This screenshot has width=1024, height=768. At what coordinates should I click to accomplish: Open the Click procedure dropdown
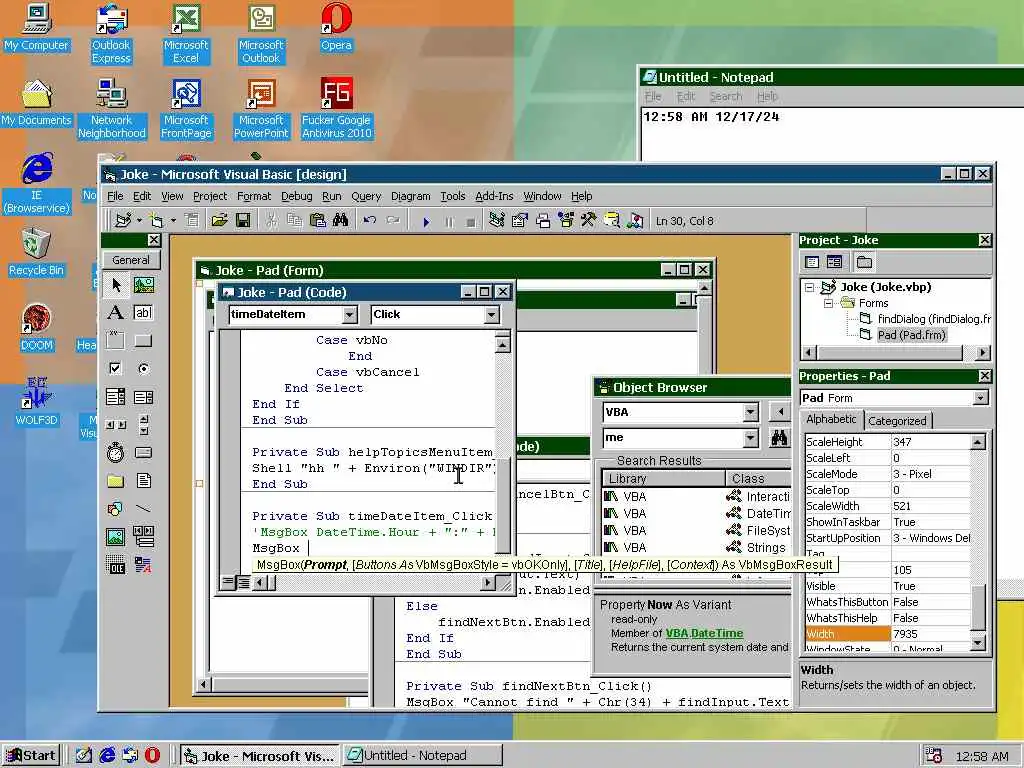click(x=492, y=315)
